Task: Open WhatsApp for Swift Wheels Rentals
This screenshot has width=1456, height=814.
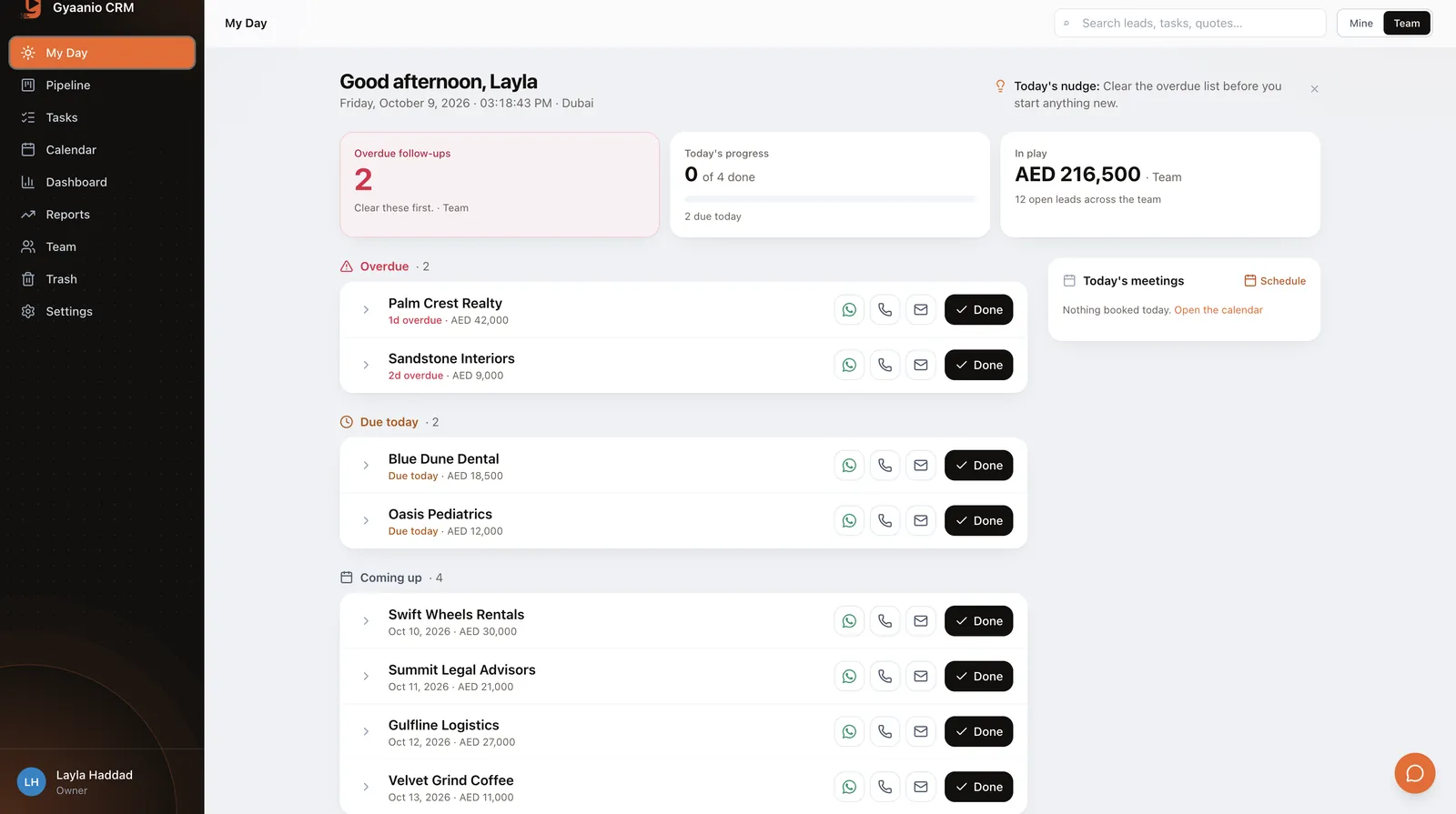Action: pos(849,621)
